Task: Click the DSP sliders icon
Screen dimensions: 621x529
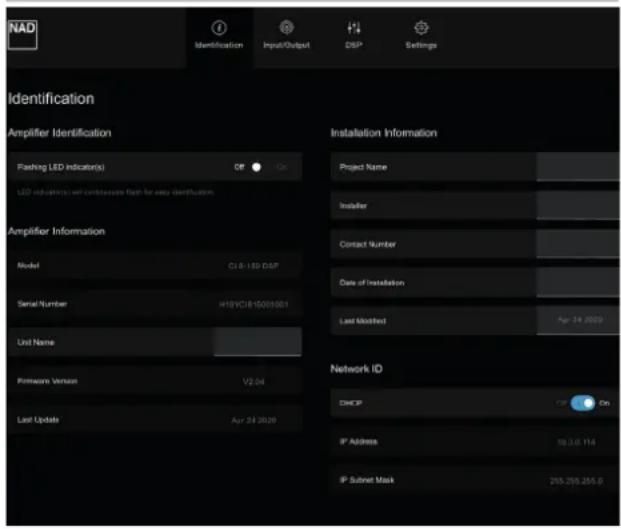Action: click(x=354, y=28)
